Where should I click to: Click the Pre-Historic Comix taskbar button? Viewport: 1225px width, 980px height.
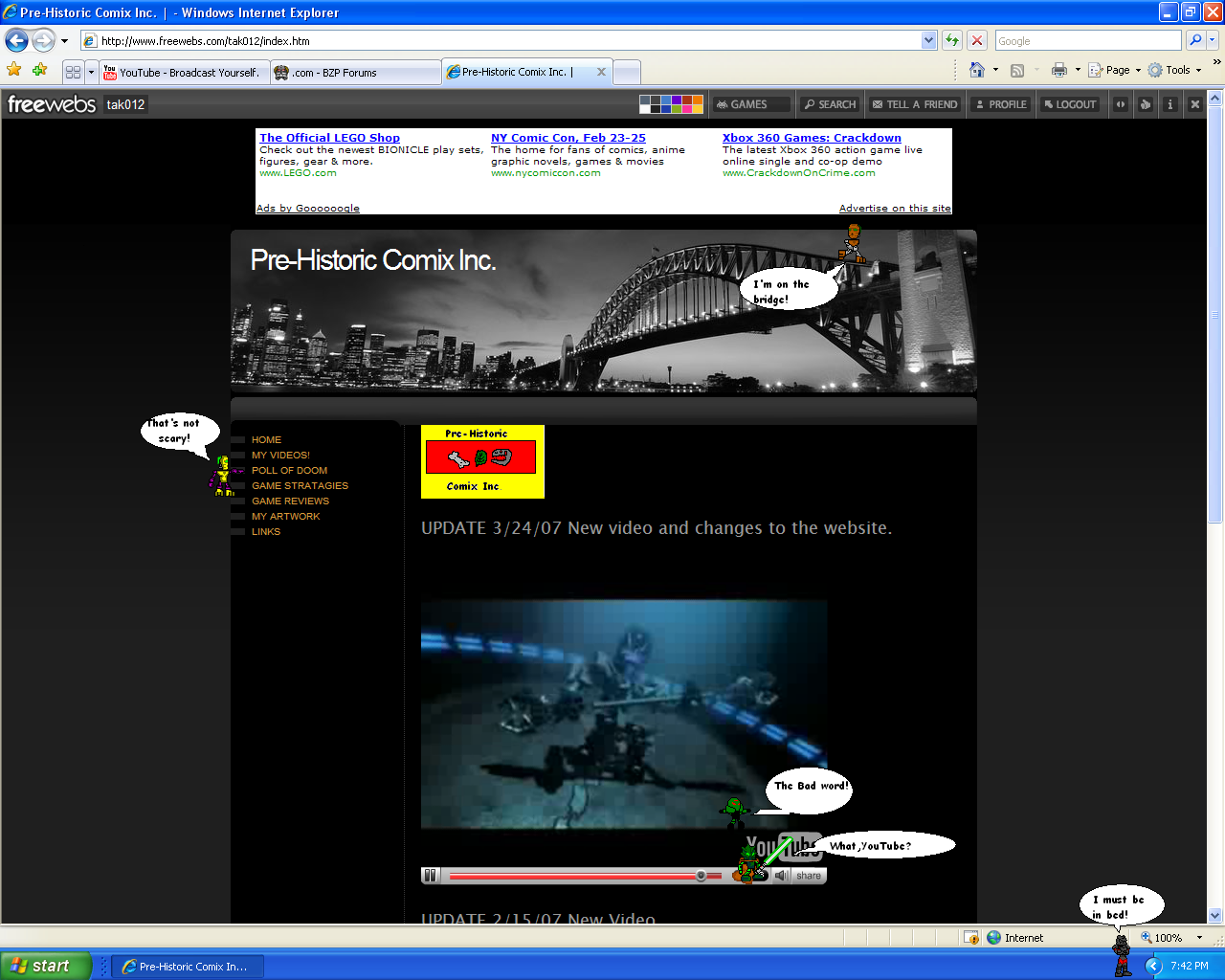[188, 967]
